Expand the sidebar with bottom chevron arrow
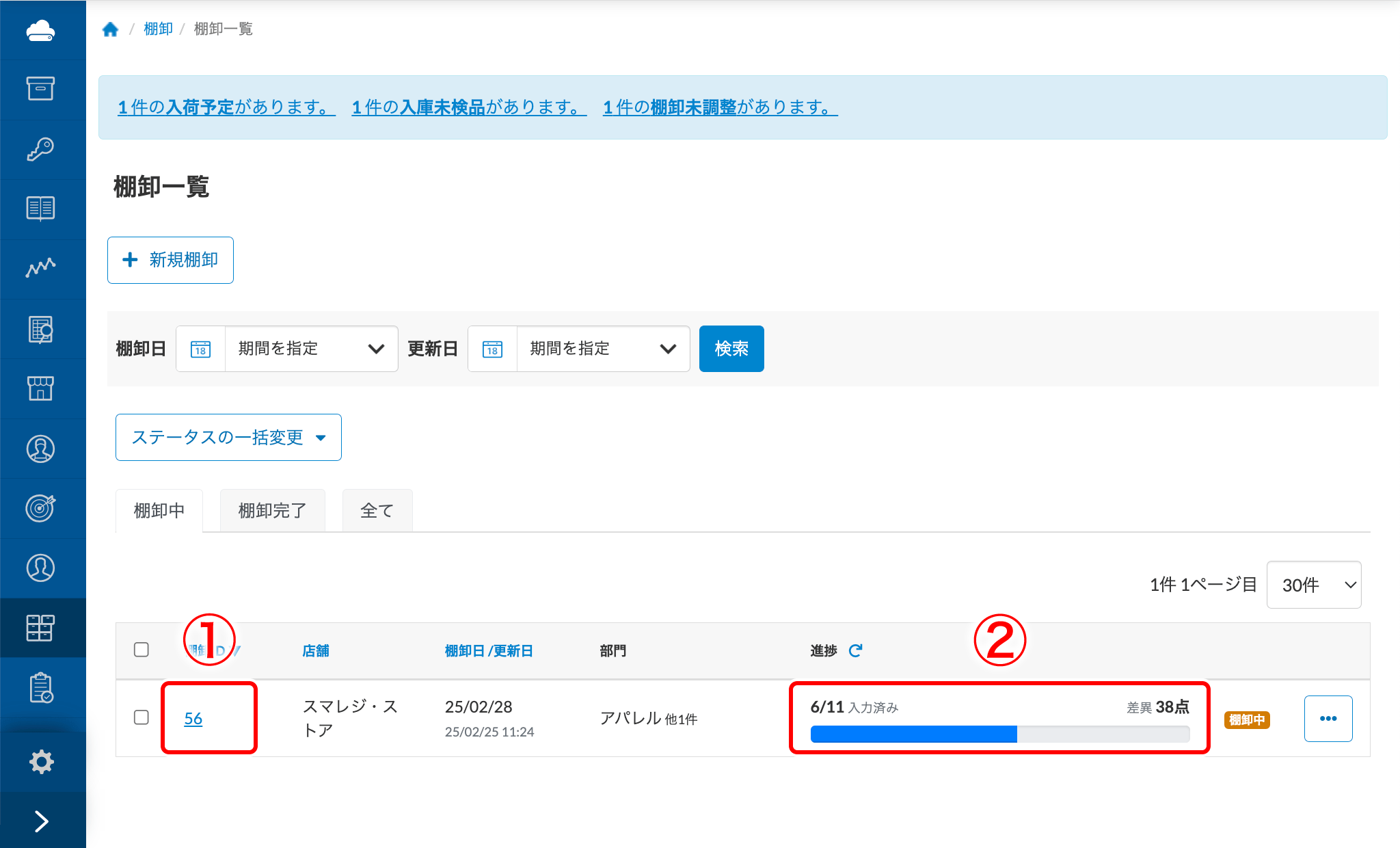The height and width of the screenshot is (848, 1400). [41, 821]
